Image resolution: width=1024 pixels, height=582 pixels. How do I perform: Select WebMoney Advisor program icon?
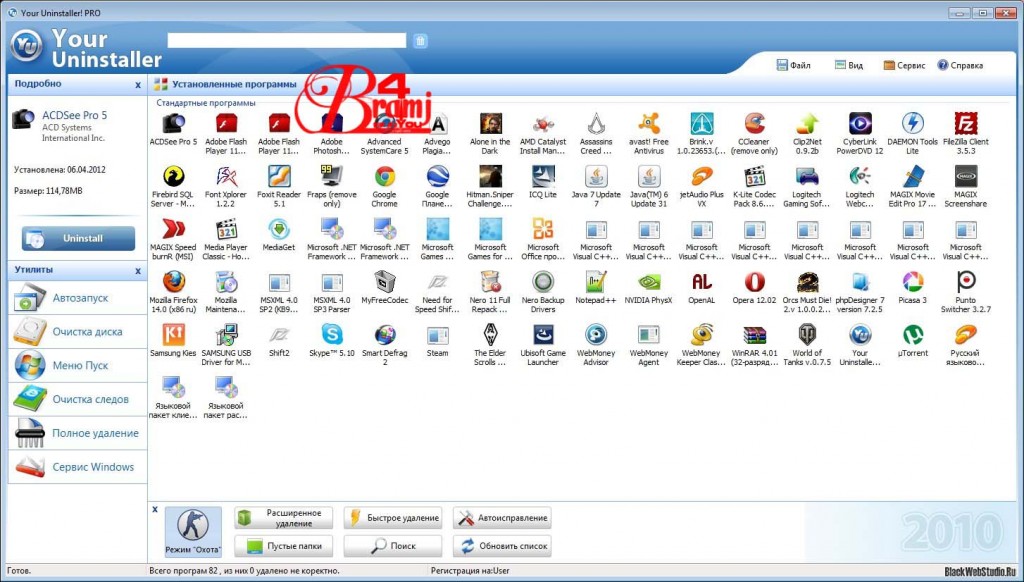[x=596, y=334]
